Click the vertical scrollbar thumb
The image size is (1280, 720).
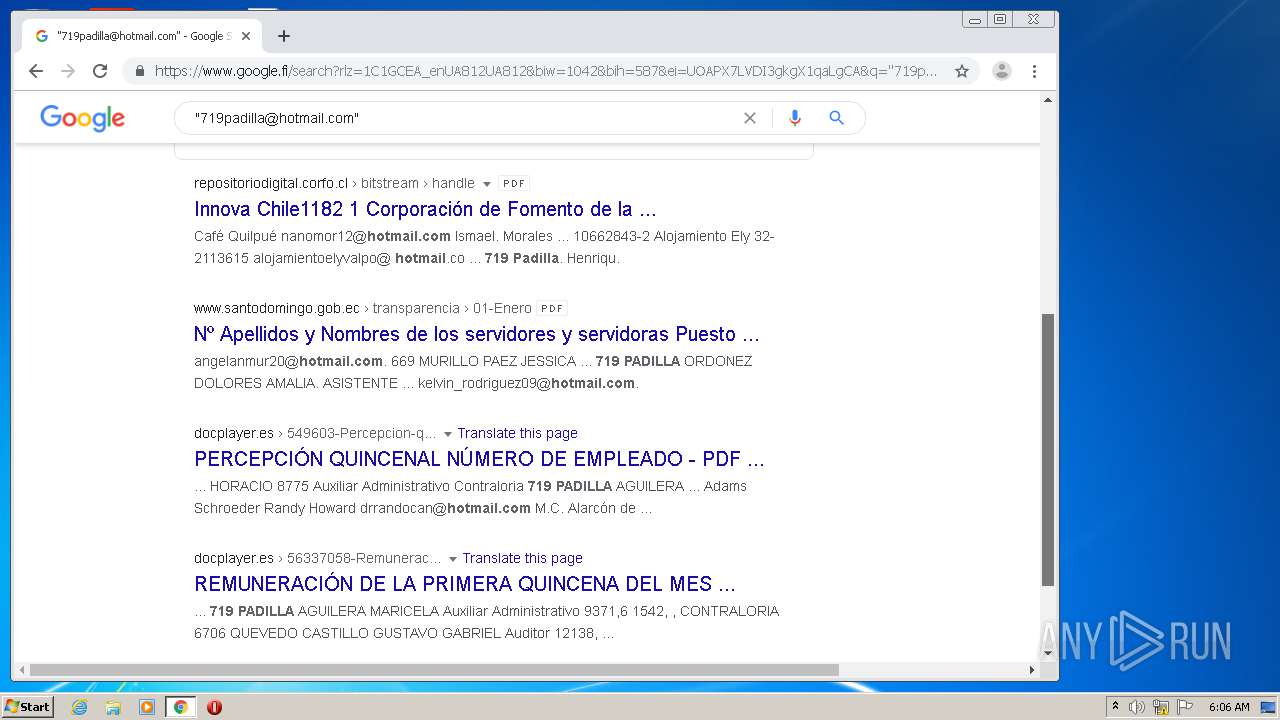(1048, 450)
